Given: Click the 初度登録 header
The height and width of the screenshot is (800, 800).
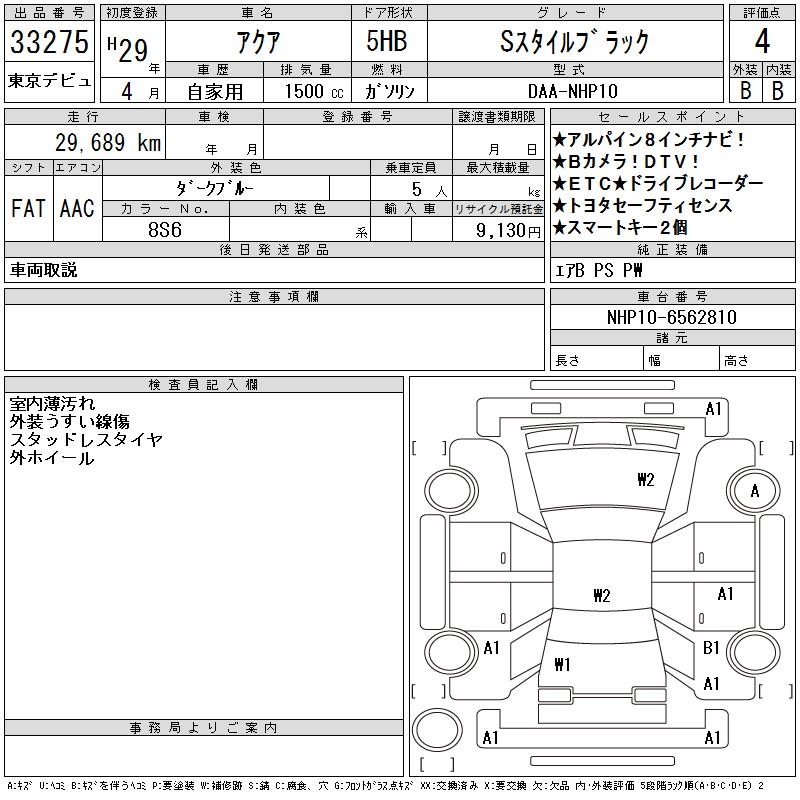Looking at the screenshot, I should point(132,13).
